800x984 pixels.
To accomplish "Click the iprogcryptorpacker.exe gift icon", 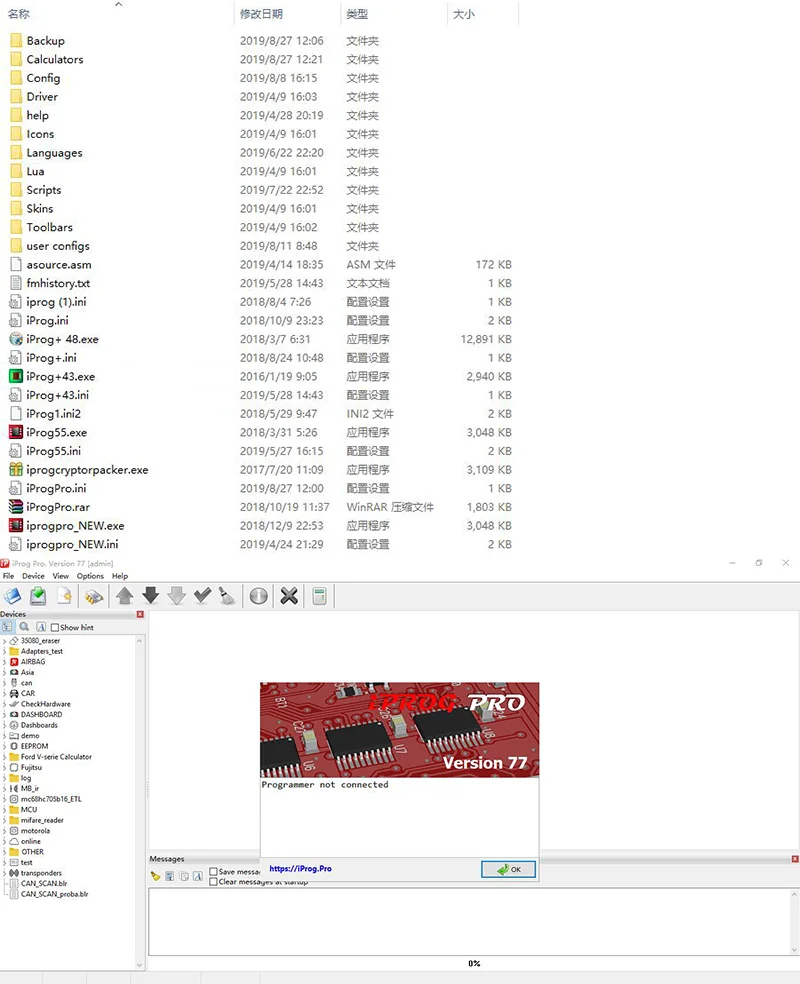I will point(16,469).
